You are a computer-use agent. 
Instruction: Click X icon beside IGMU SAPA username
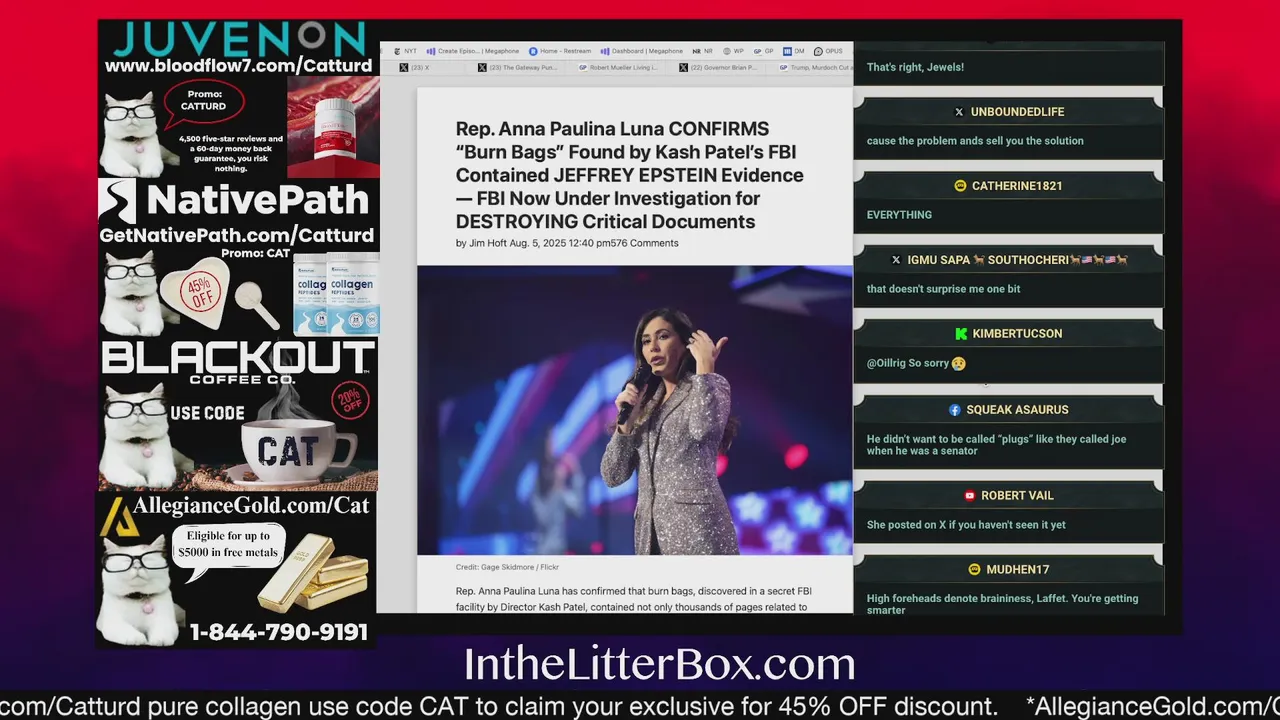point(896,260)
